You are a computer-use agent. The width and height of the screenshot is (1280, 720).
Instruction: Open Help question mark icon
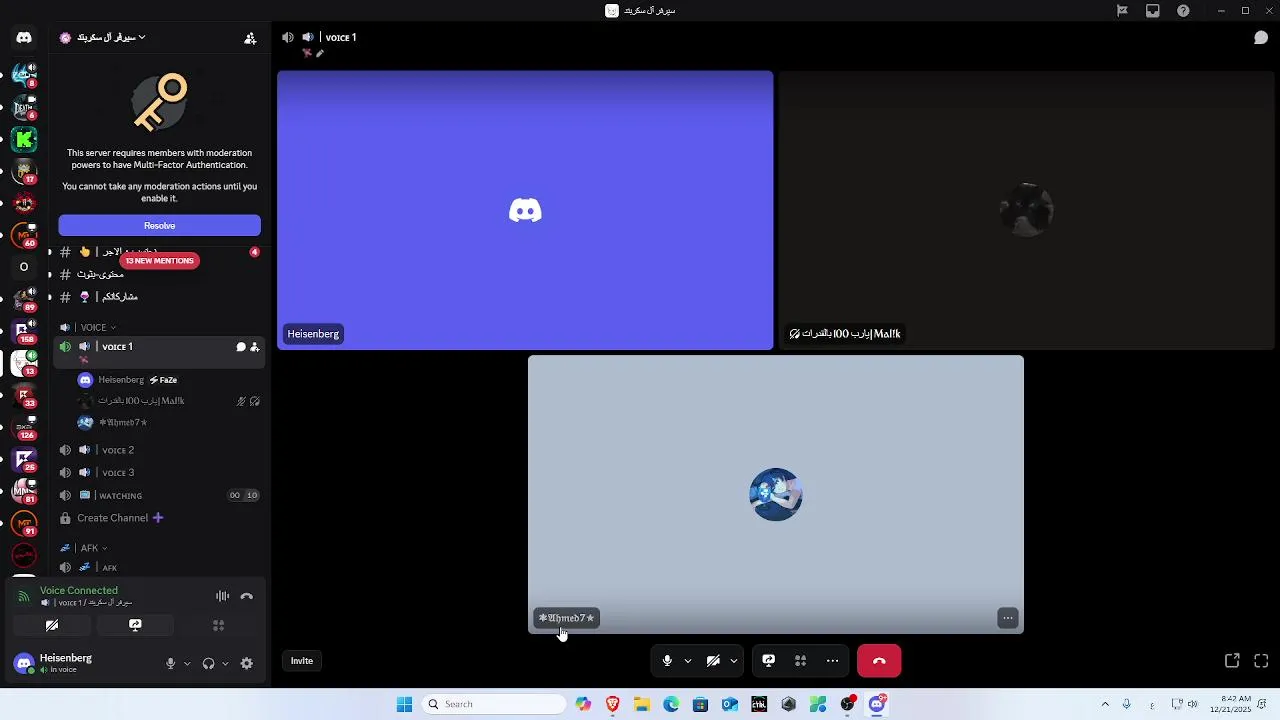point(1184,11)
